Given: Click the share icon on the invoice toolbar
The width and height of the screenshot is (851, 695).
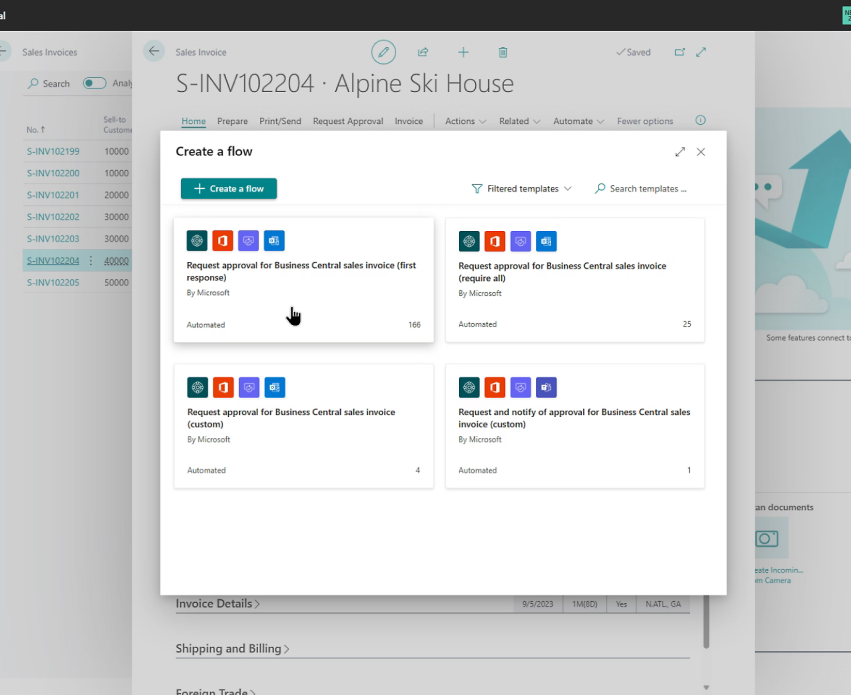Looking at the screenshot, I should (423, 52).
